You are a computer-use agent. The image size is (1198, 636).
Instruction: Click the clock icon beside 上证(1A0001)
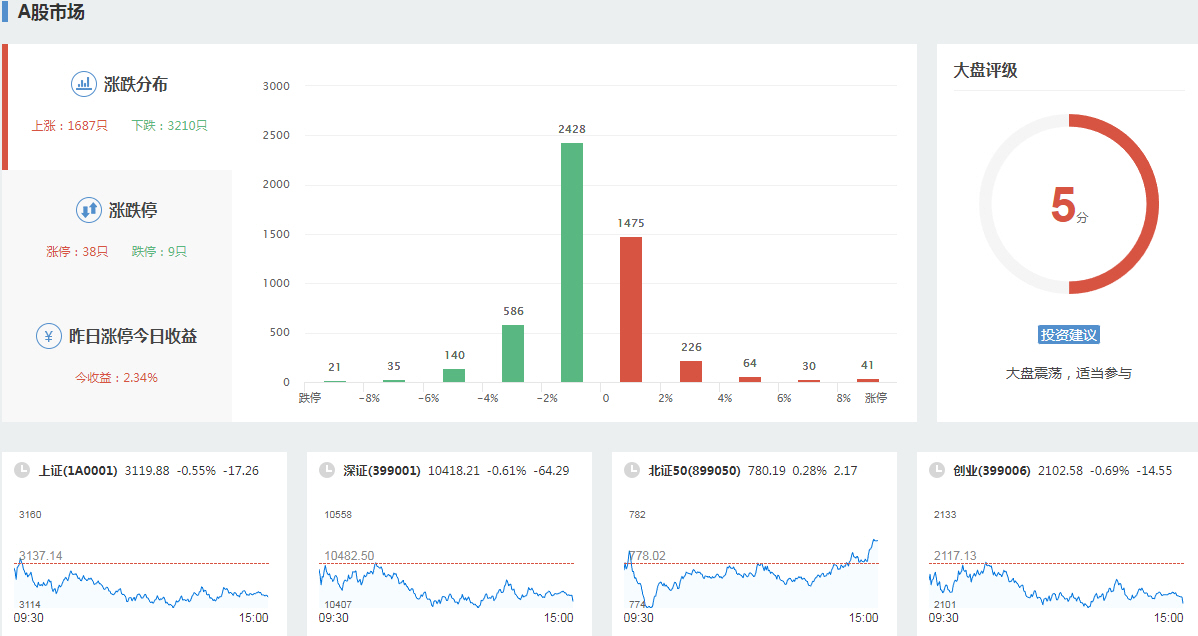tap(21, 470)
